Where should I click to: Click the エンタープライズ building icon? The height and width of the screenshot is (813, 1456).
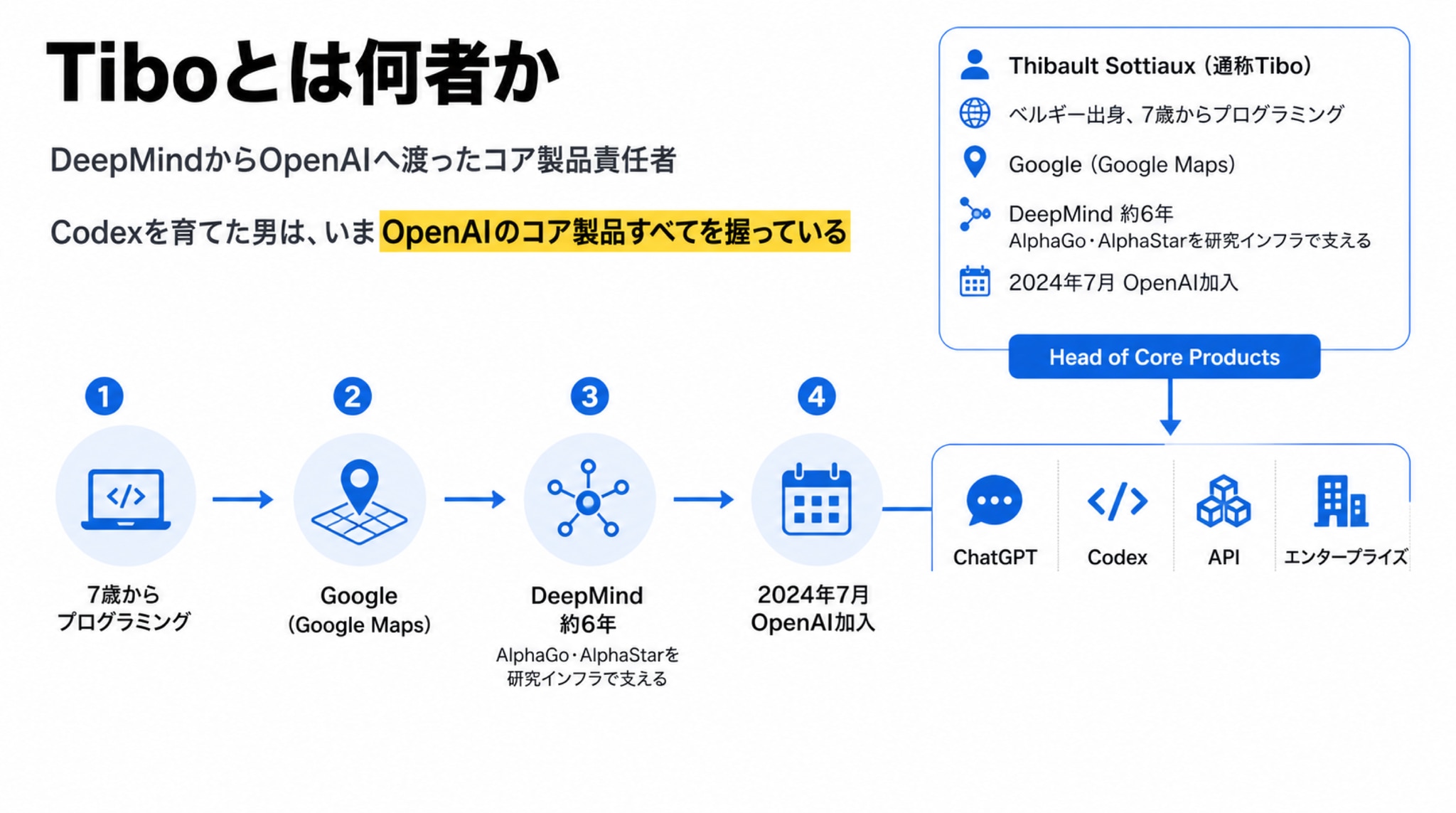tap(1341, 501)
